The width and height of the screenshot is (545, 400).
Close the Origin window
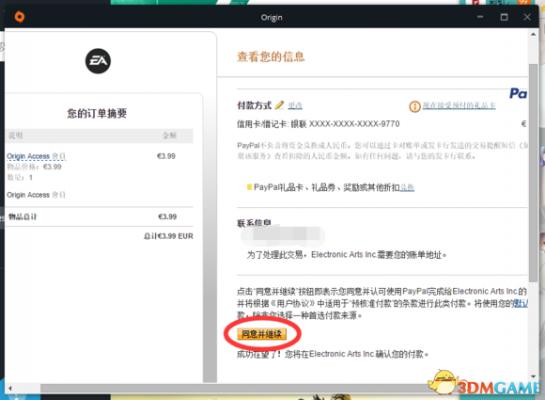527,17
